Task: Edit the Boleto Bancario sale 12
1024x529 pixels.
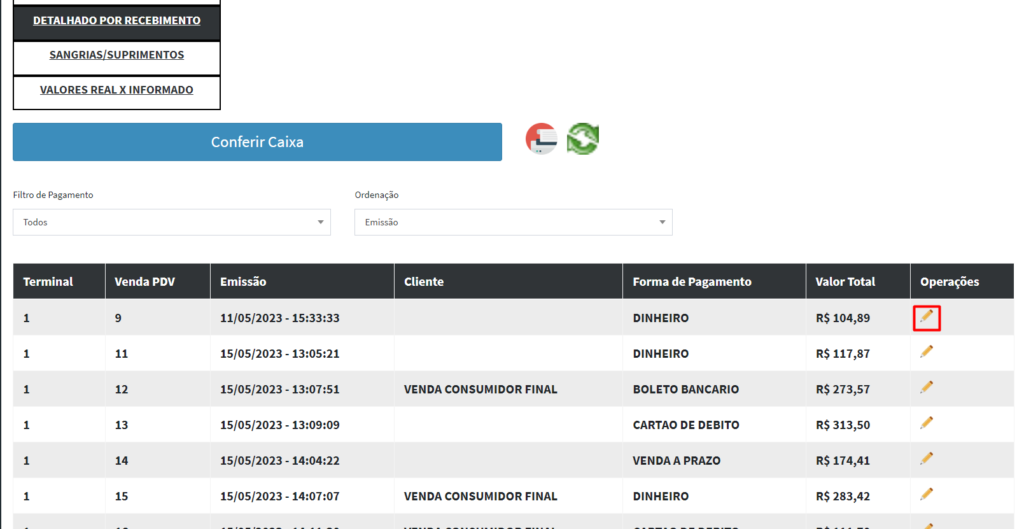Action: tap(927, 388)
